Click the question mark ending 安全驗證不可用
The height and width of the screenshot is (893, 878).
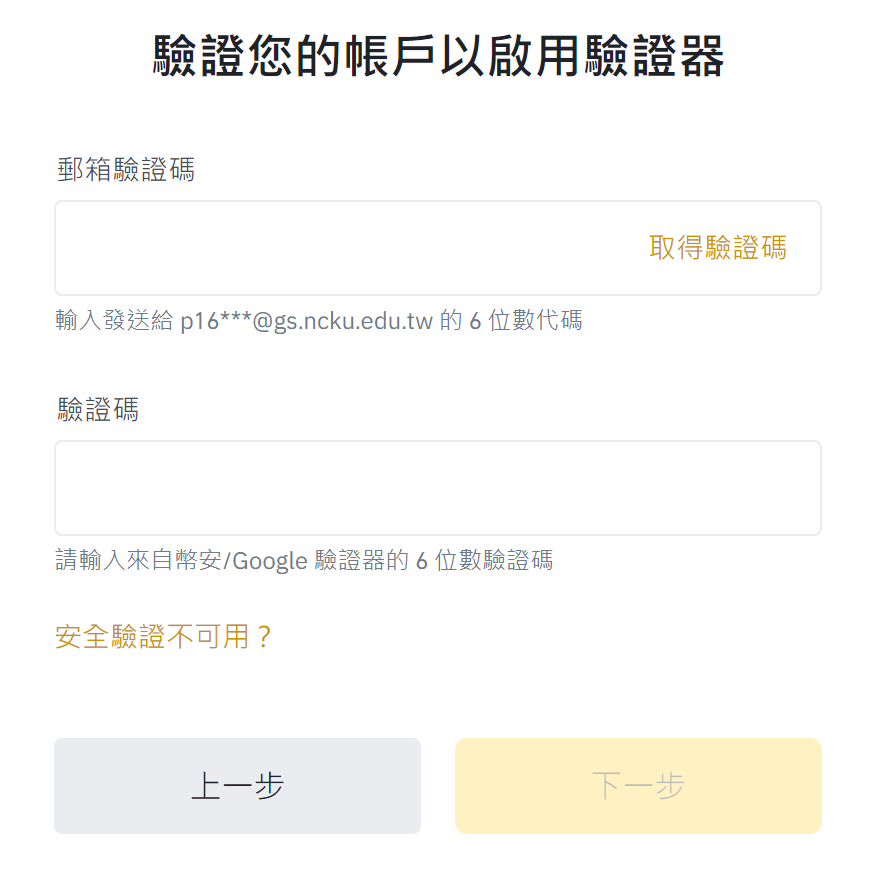(x=264, y=637)
